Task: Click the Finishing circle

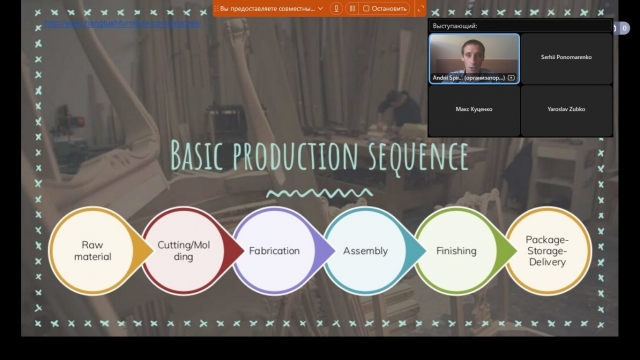Action: [457, 251]
